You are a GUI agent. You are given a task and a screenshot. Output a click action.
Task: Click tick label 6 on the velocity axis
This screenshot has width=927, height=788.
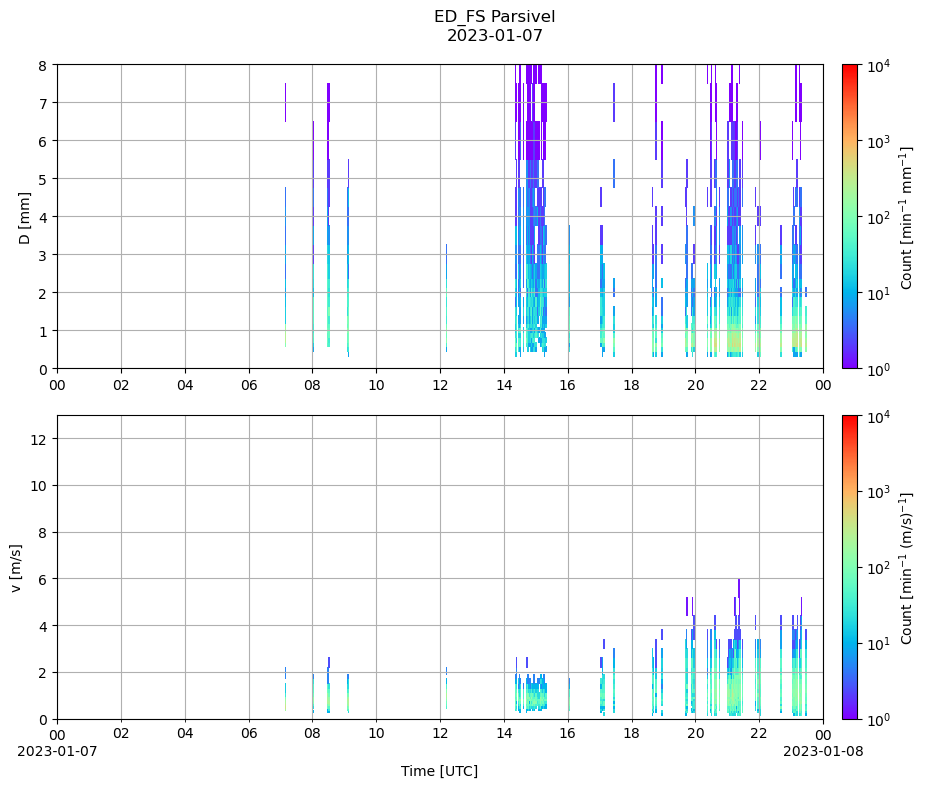coord(43,579)
